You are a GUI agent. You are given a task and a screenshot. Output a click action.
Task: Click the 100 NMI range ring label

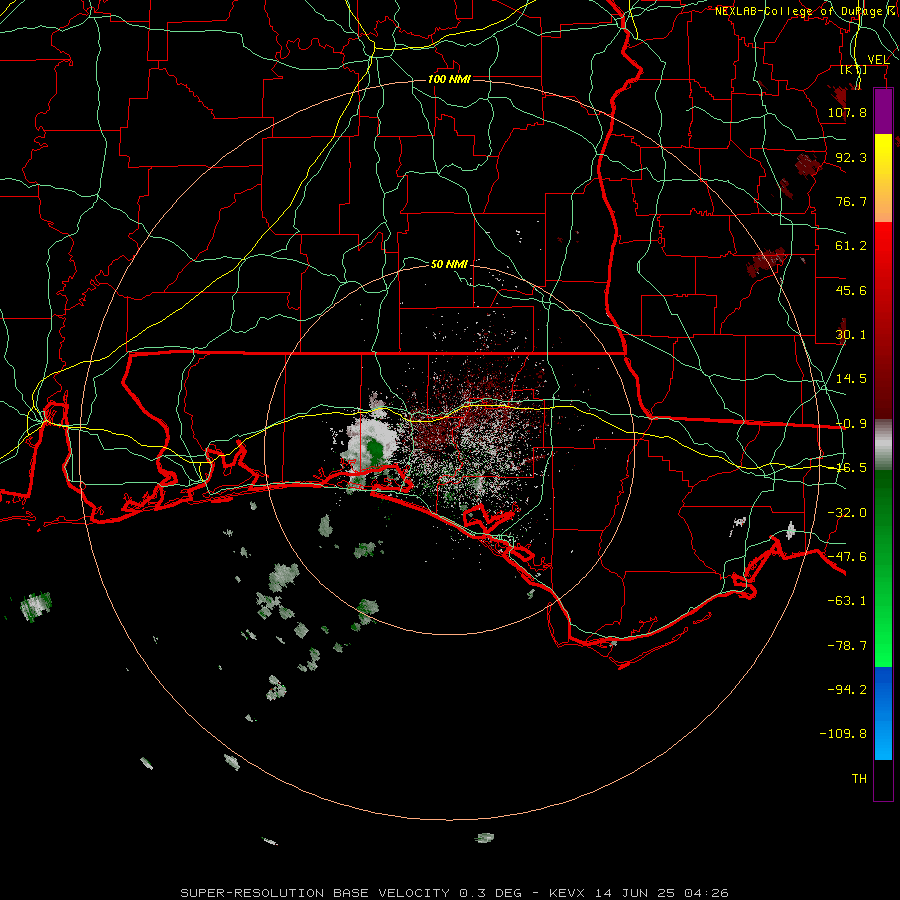(449, 79)
